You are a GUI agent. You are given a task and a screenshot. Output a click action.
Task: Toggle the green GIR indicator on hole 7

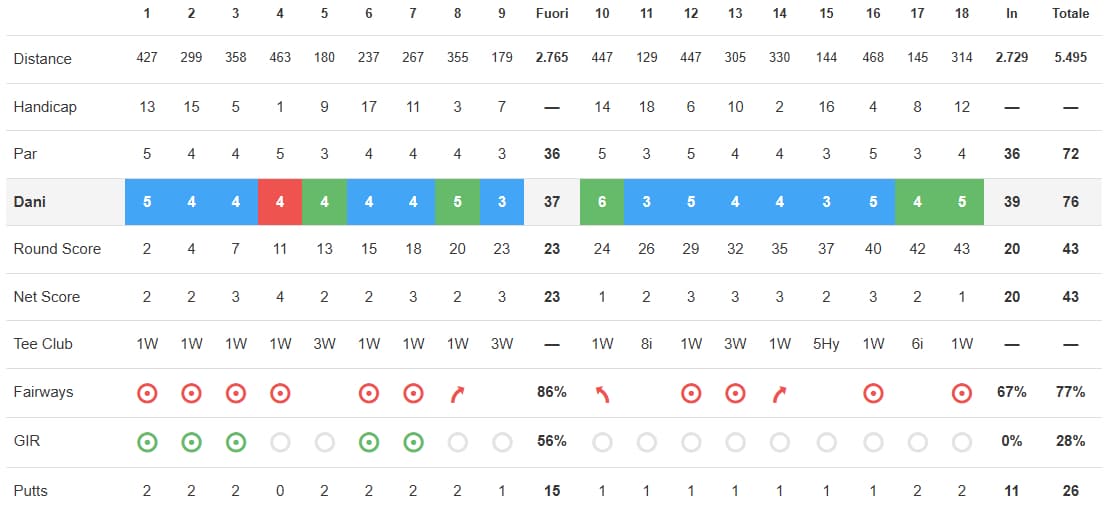(413, 441)
